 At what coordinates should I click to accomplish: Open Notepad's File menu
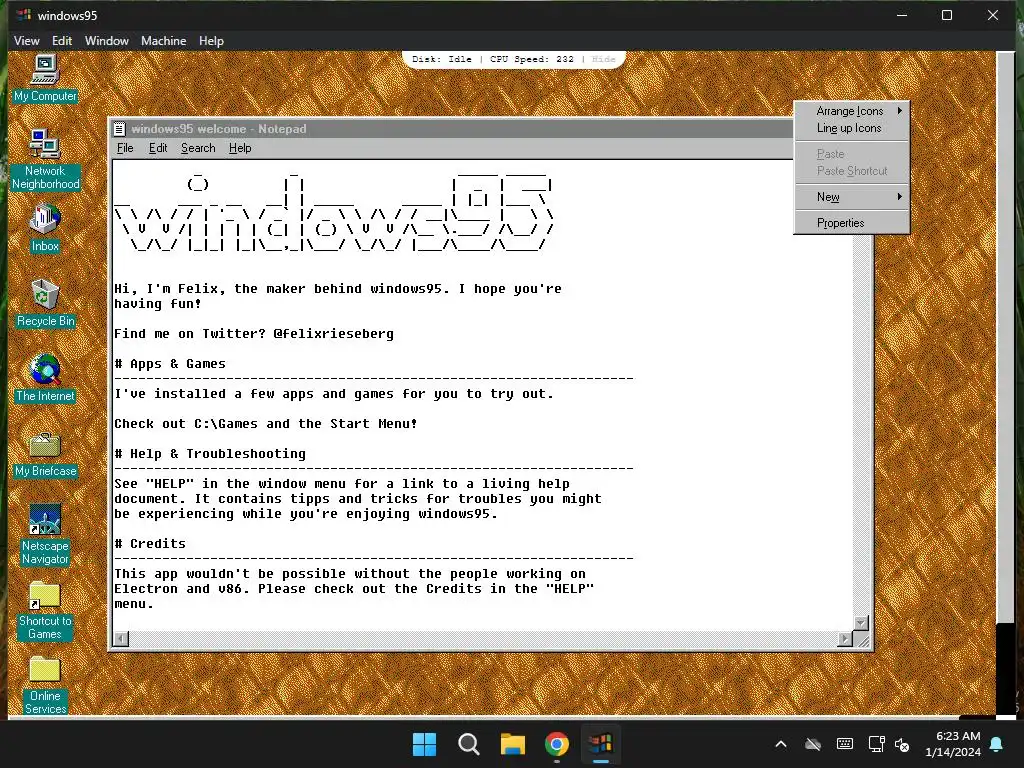[125, 148]
